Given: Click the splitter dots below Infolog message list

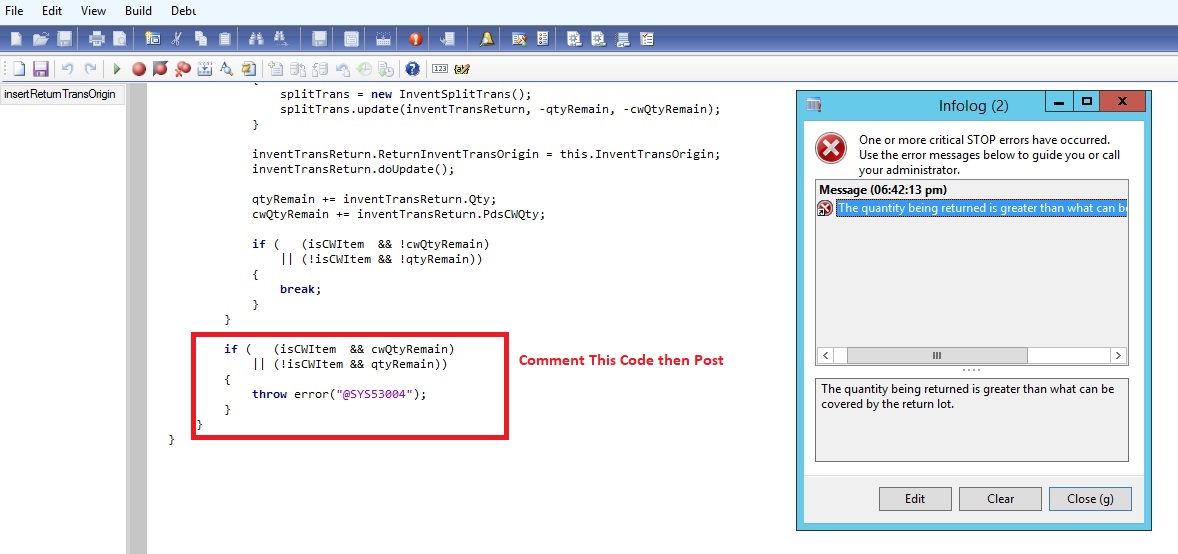Looking at the screenshot, I should coord(971,371).
